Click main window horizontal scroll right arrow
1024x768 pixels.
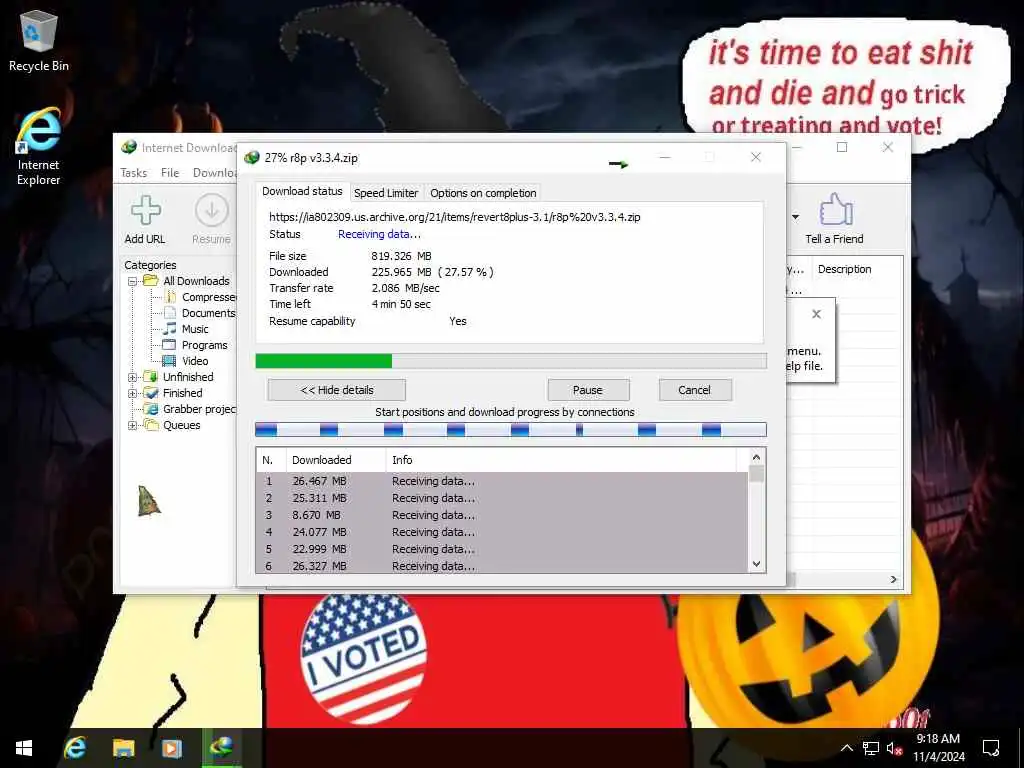(x=894, y=579)
